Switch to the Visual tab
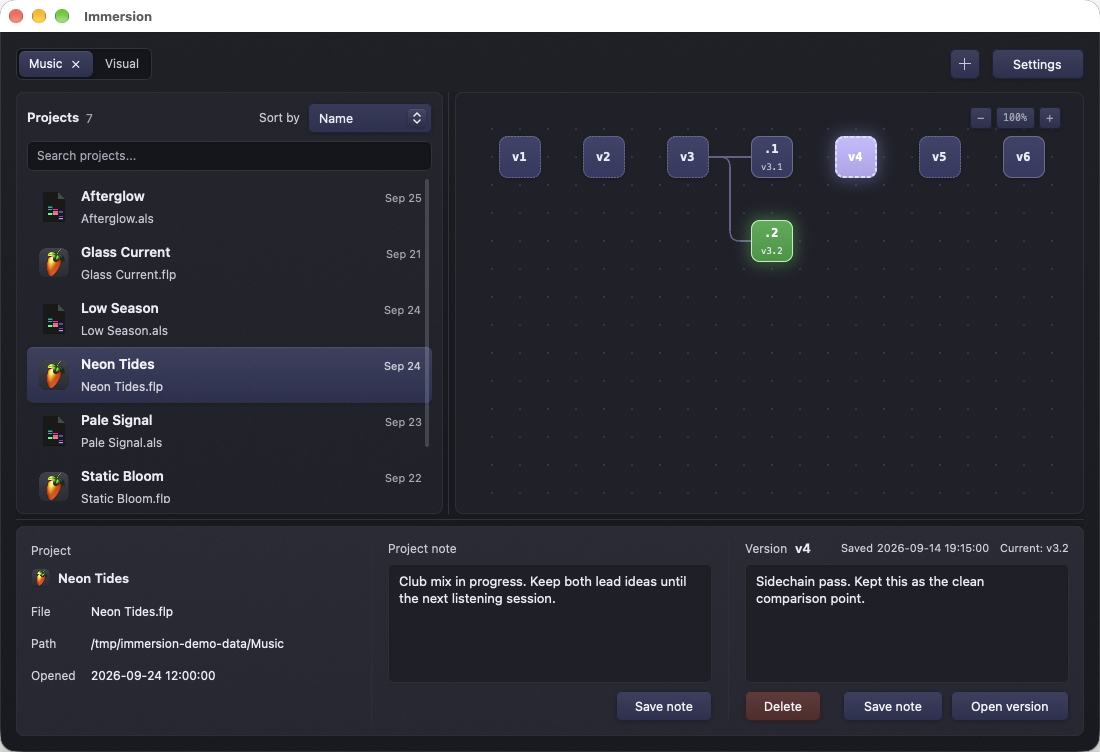Screen dimensions: 1100x752 pyautogui.click(x=122, y=64)
